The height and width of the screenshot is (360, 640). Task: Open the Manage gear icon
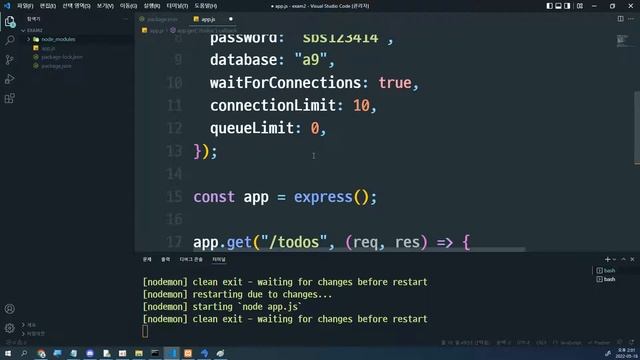pyautogui.click(x=10, y=328)
